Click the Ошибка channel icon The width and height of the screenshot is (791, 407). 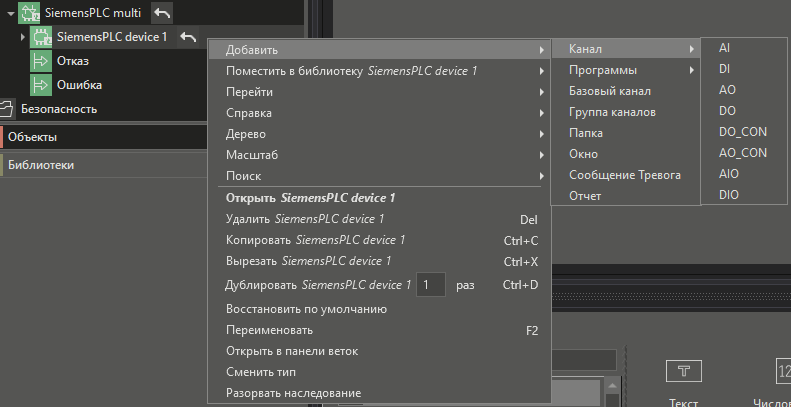click(41, 85)
